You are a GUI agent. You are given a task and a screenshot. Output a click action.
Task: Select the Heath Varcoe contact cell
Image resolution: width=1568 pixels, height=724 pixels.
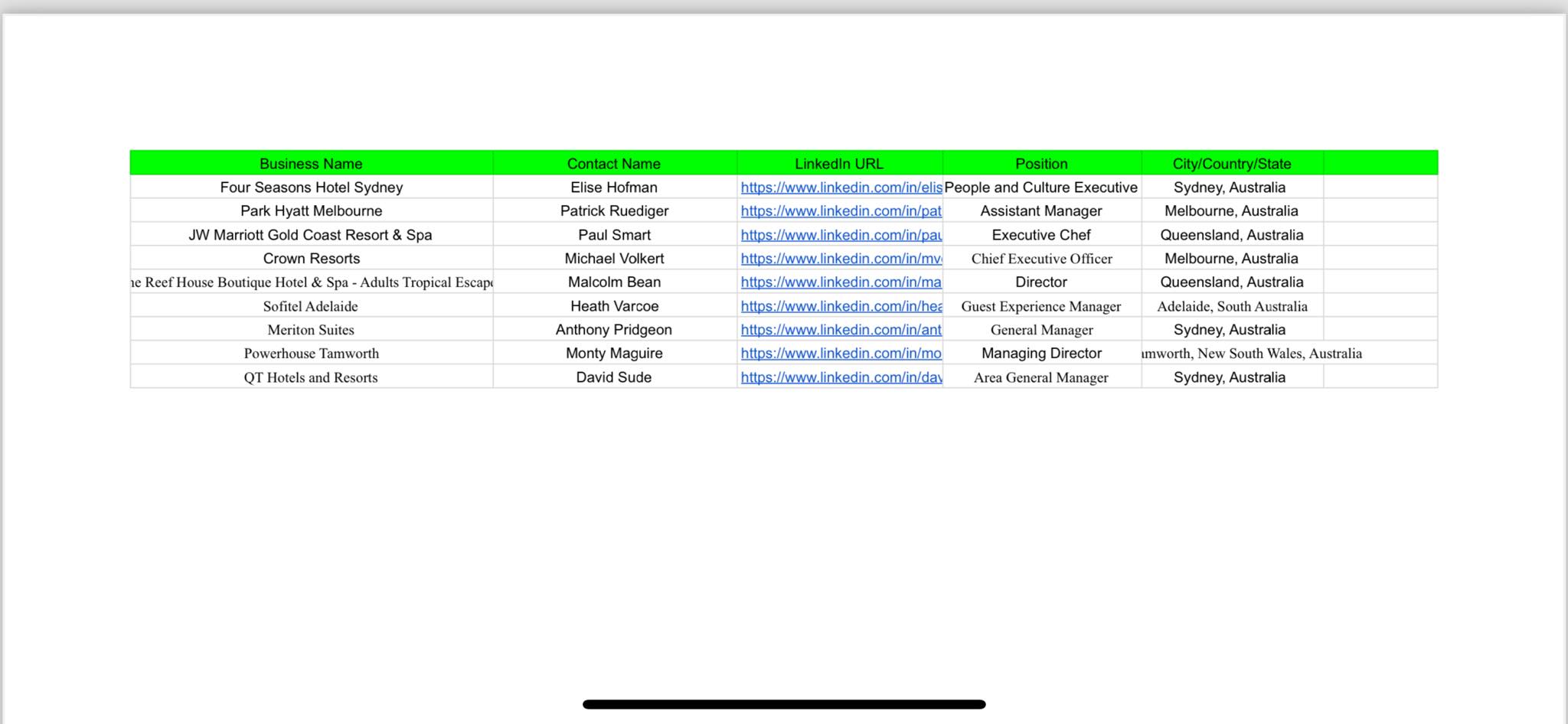615,306
